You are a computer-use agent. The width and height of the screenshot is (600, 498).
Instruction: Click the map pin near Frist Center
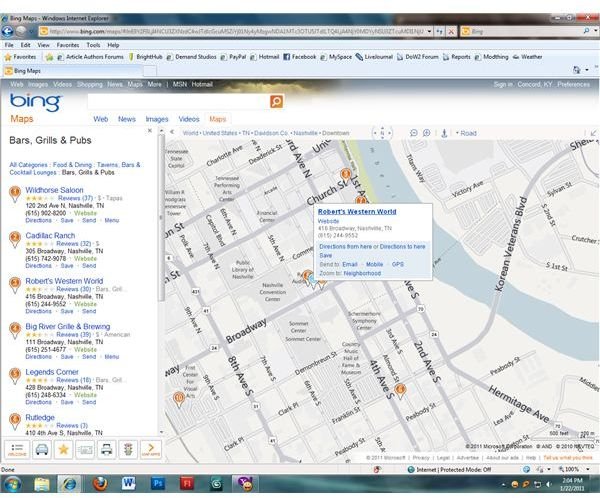[179, 399]
